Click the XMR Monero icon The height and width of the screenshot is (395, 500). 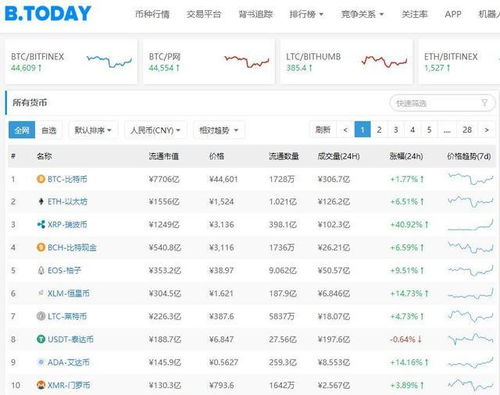[41, 385]
